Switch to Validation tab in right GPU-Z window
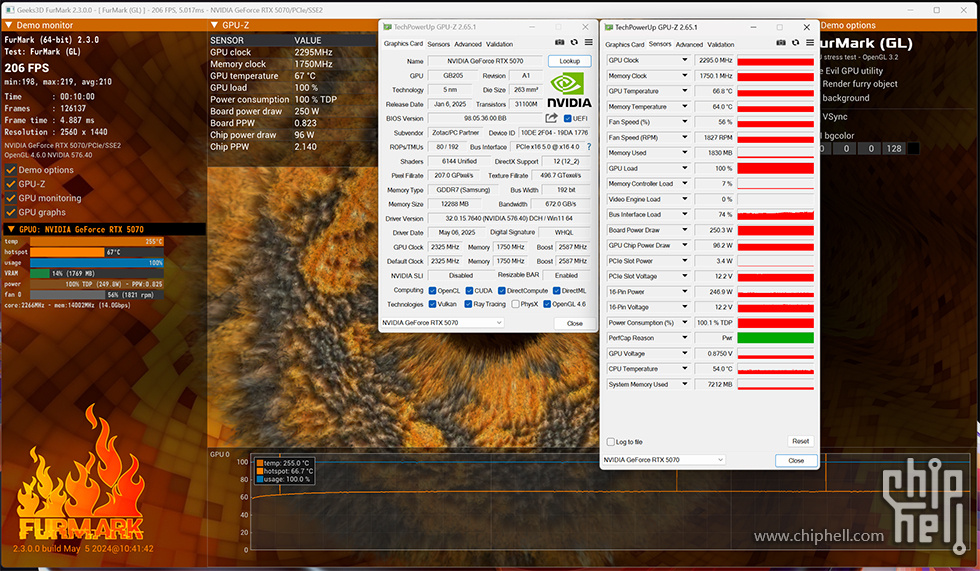This screenshot has width=980, height=571. coord(721,45)
